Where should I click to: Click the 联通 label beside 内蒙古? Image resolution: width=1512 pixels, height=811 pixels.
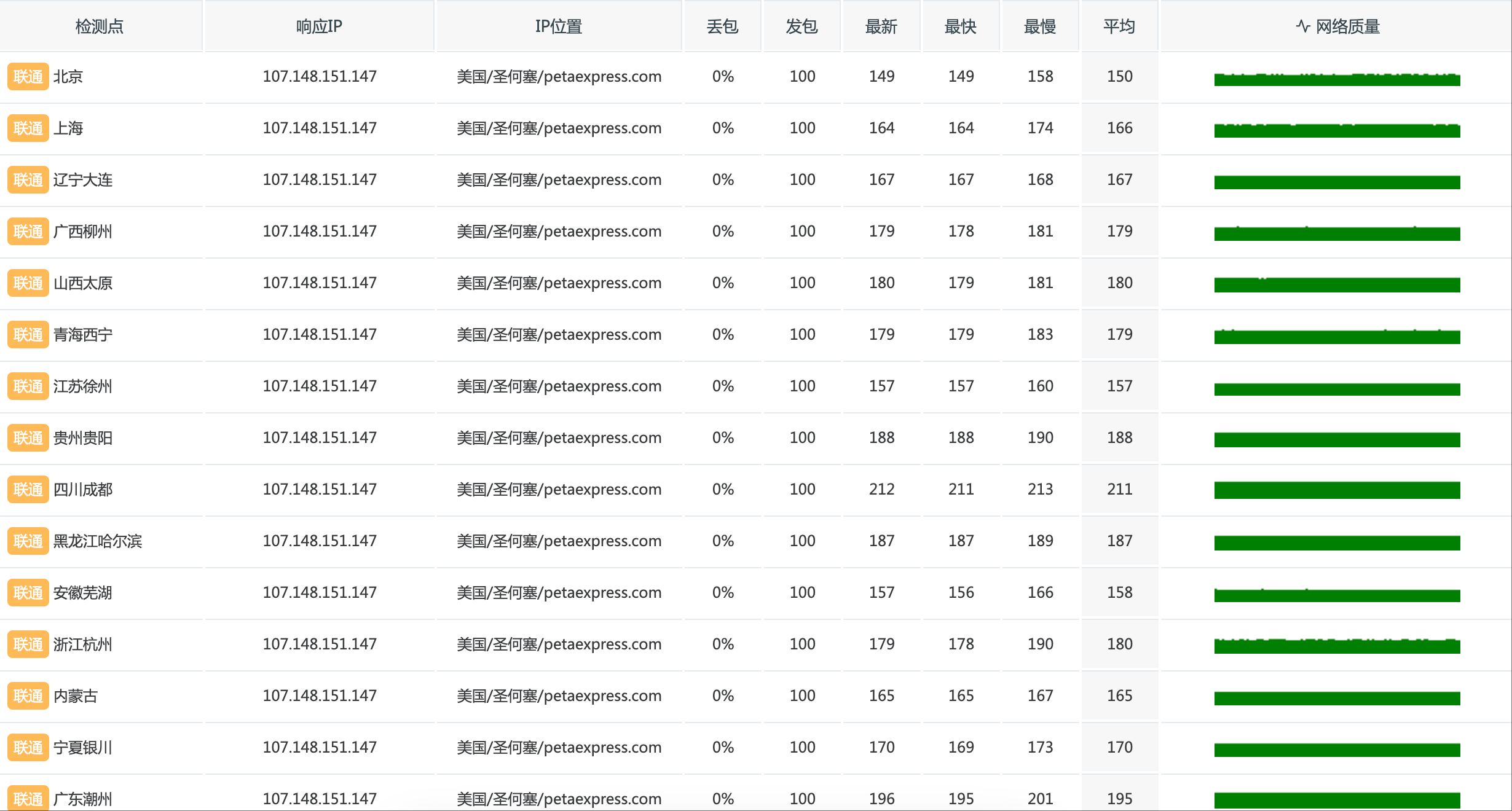coord(28,696)
